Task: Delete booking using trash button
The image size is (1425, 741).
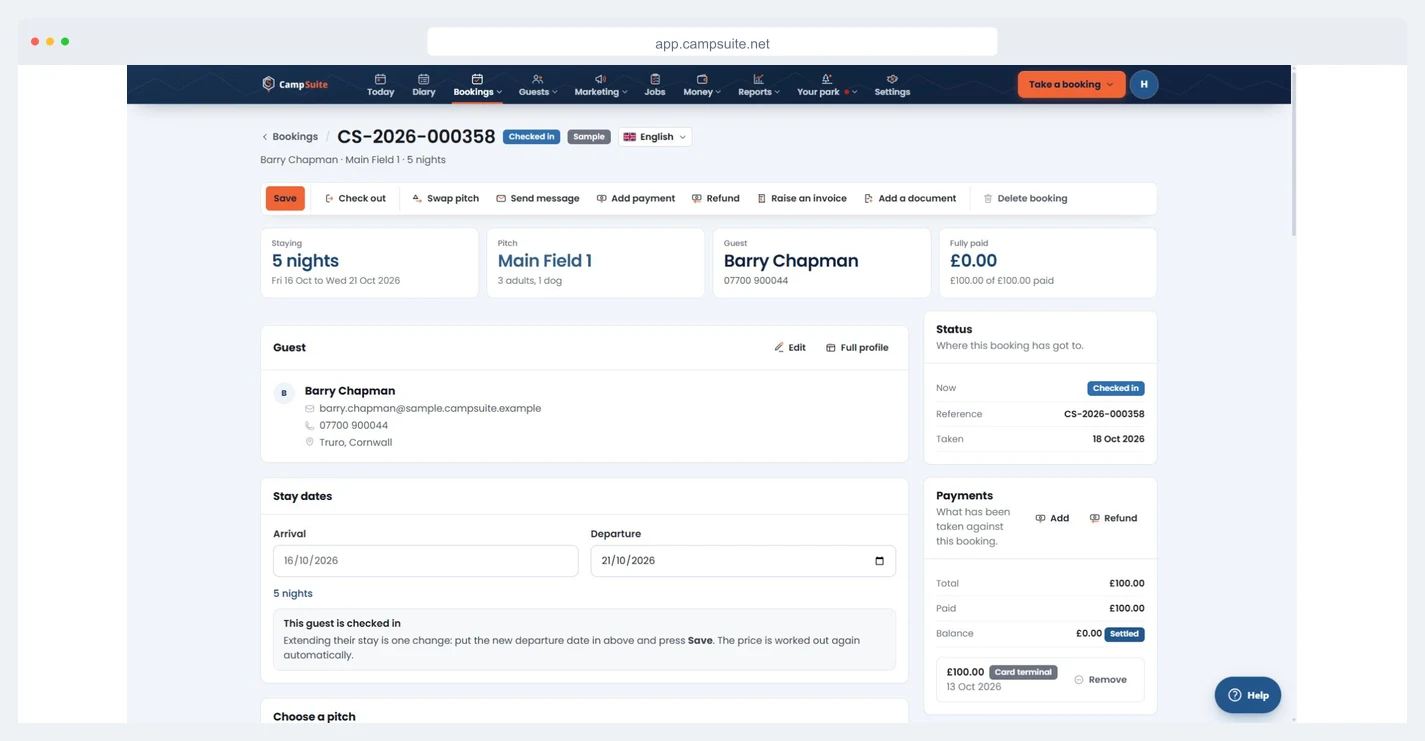Action: pos(1025,198)
